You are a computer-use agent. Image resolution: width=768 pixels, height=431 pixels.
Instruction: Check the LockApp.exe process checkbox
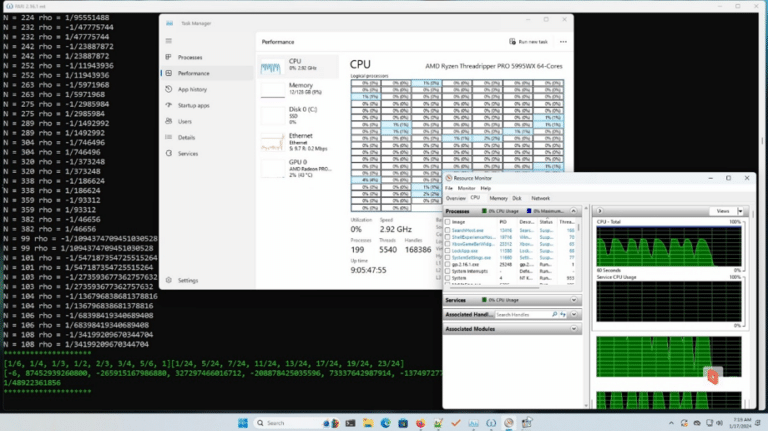[x=448, y=251]
